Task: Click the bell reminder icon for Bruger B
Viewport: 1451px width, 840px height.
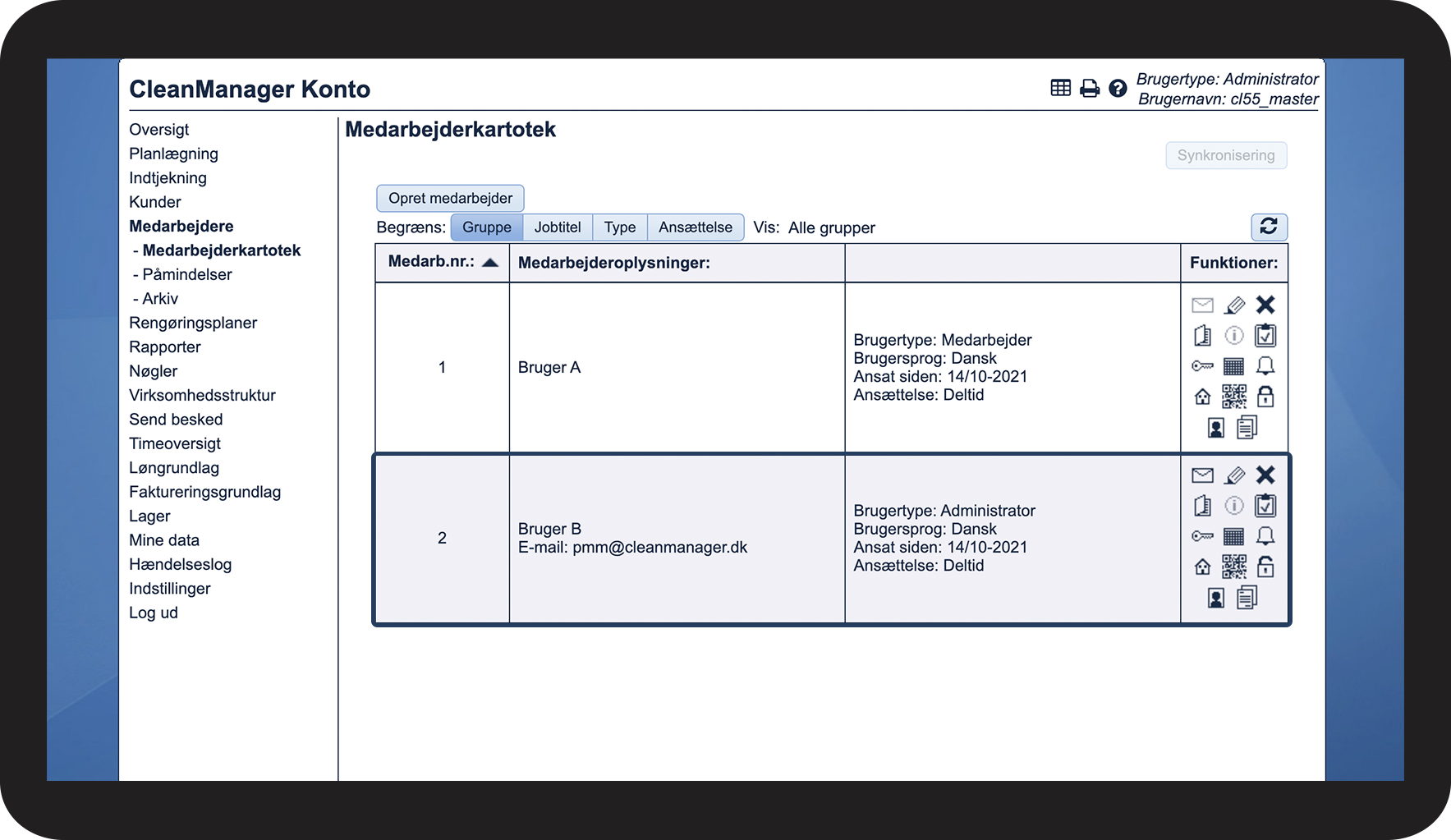Action: [x=1265, y=536]
